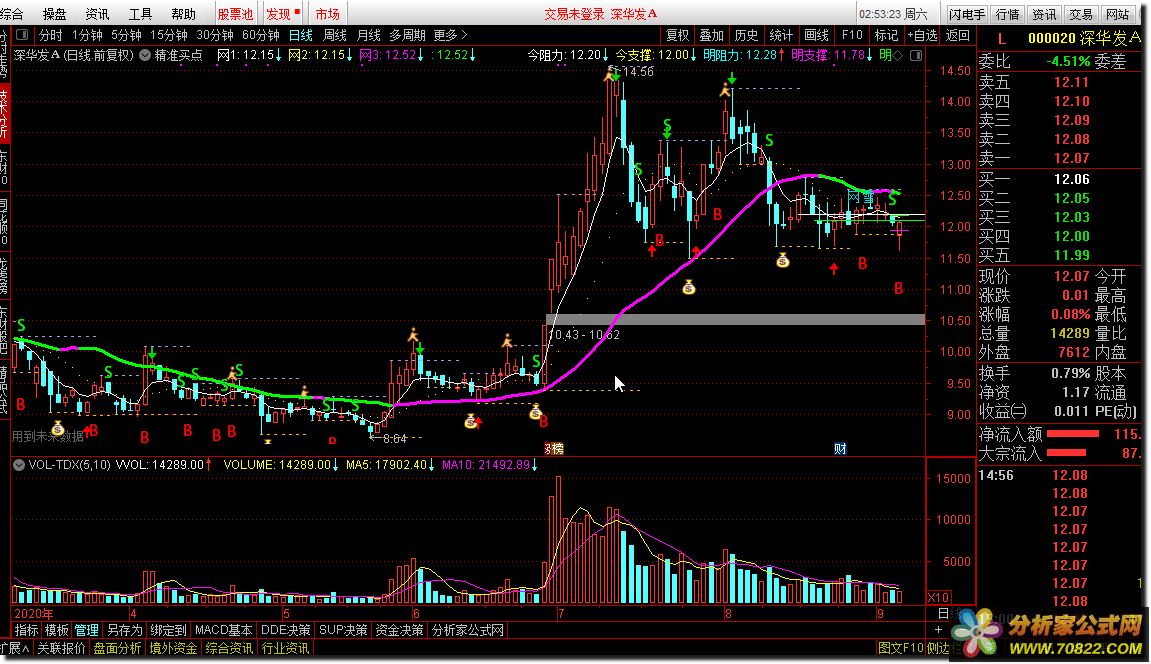Open the 行业资讯 tab
The height and width of the screenshot is (664, 1151).
pos(285,648)
